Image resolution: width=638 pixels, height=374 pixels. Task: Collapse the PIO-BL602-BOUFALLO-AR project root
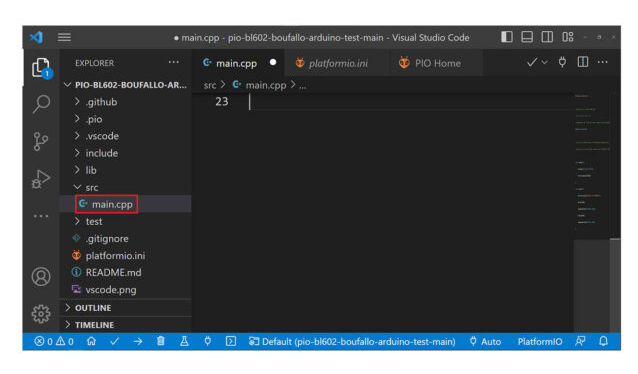pos(125,85)
